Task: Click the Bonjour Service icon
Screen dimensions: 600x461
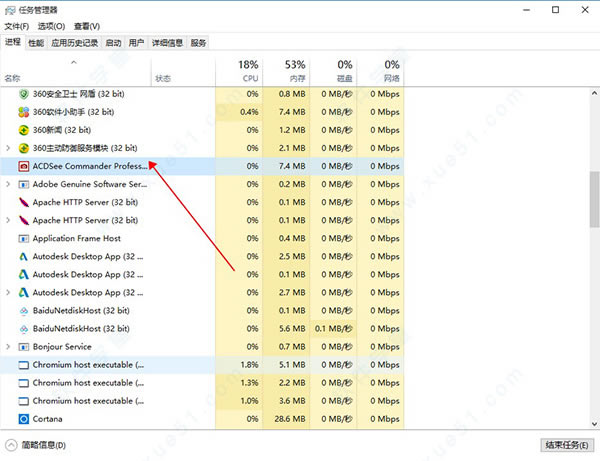Action: [24, 347]
